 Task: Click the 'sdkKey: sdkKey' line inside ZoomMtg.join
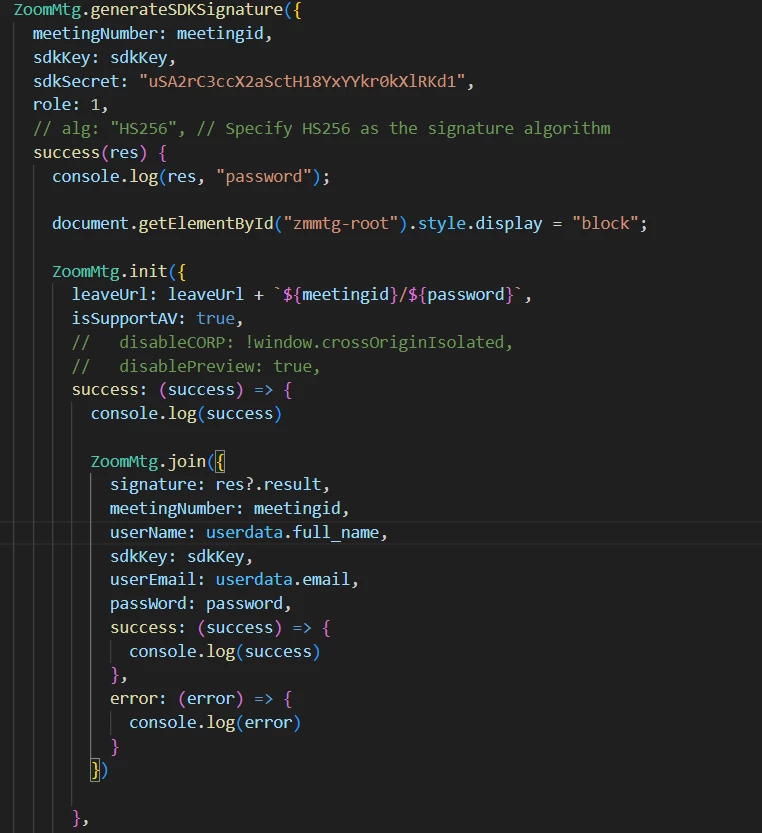point(181,556)
